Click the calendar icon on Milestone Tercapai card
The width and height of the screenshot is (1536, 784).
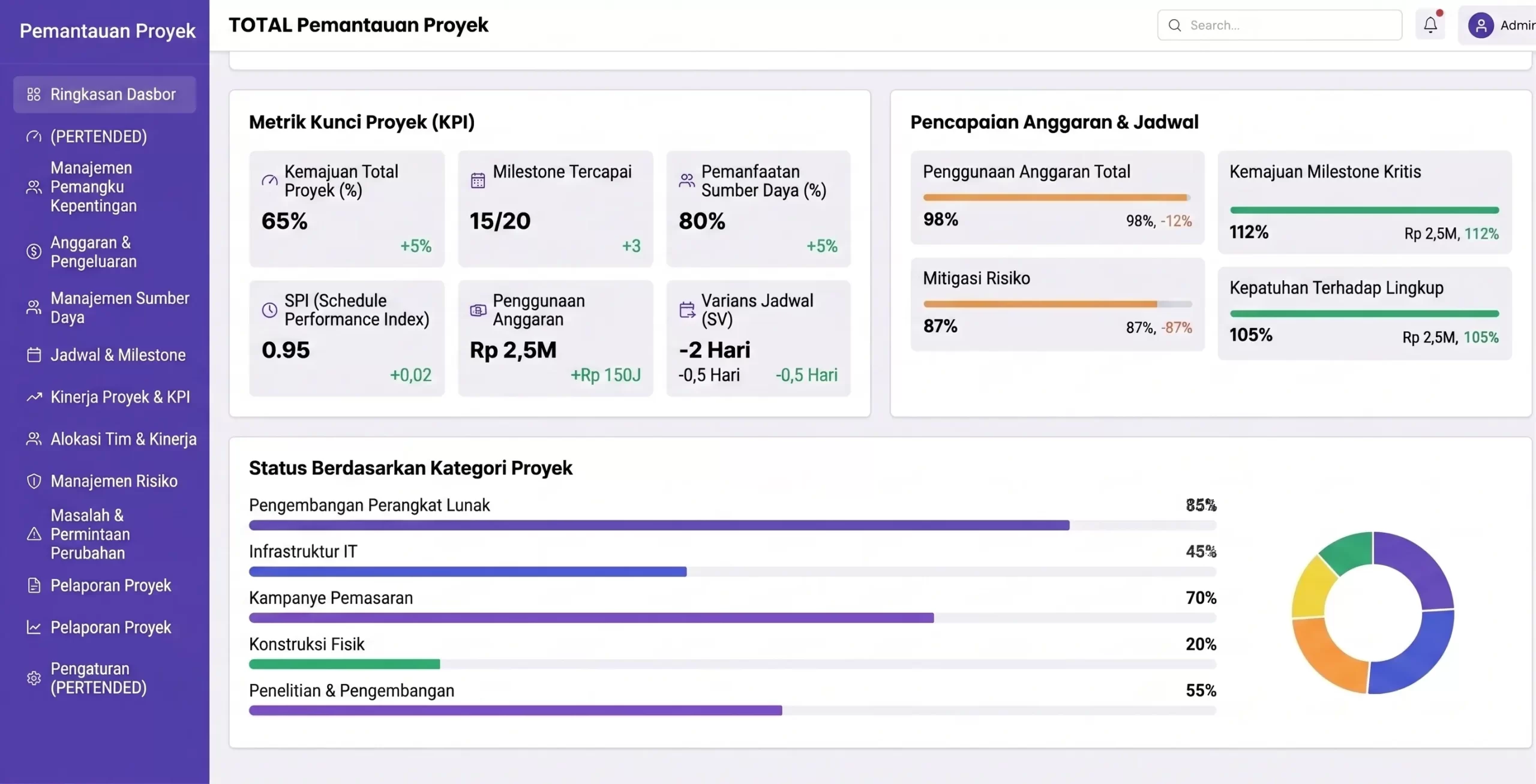pos(478,181)
